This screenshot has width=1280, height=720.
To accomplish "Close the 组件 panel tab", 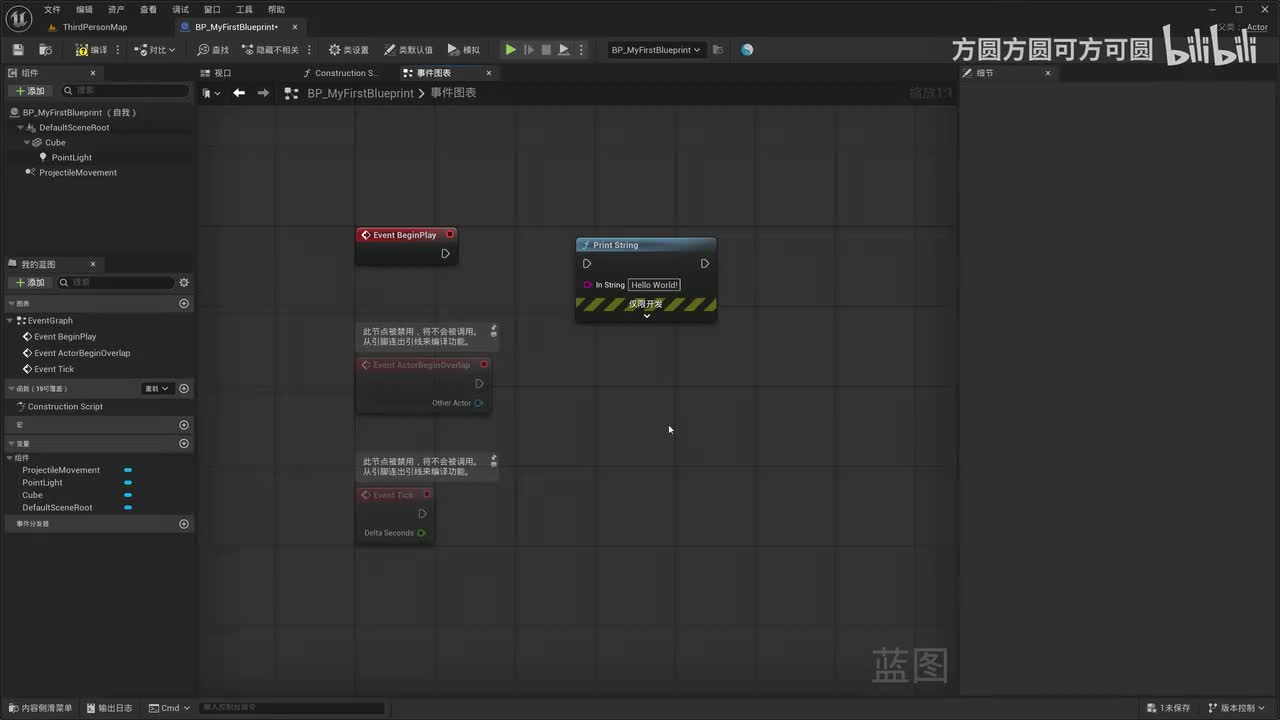I will [x=93, y=73].
